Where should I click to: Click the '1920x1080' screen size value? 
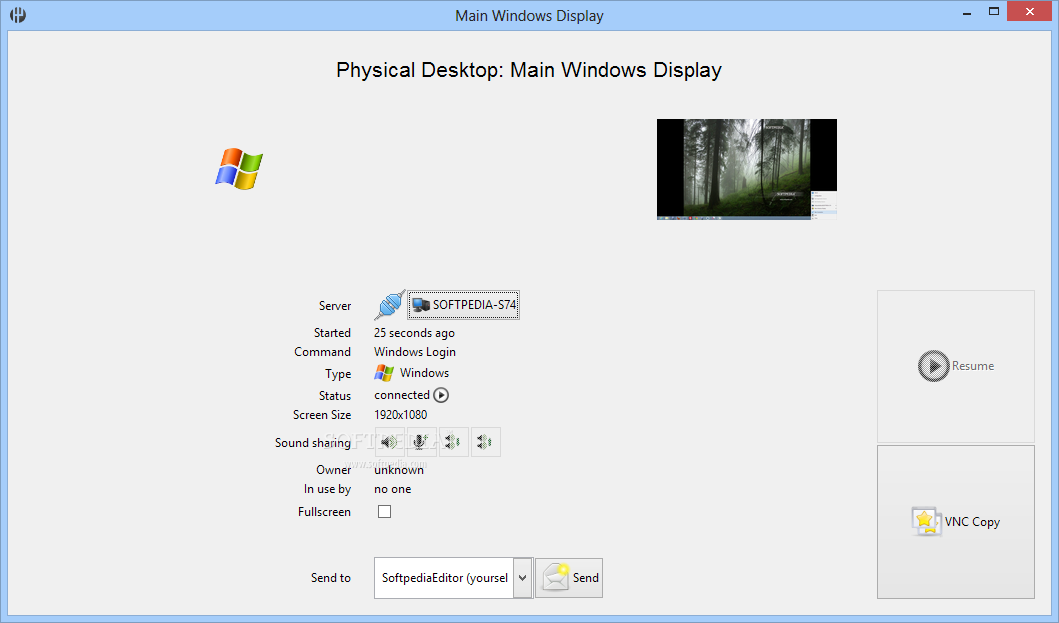(x=401, y=415)
